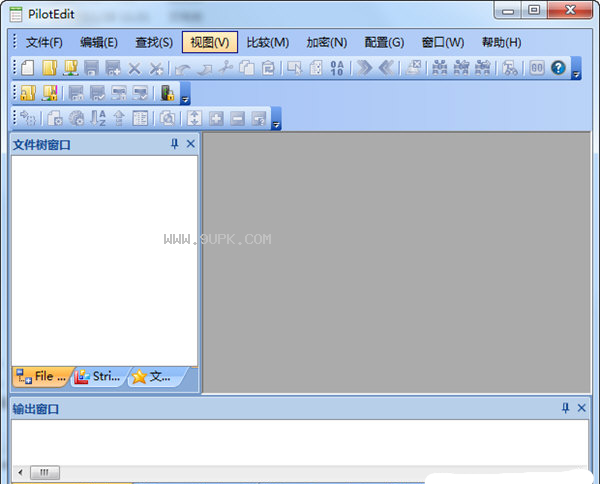Paste from the clipboard icon
600x484 pixels.
(268, 68)
